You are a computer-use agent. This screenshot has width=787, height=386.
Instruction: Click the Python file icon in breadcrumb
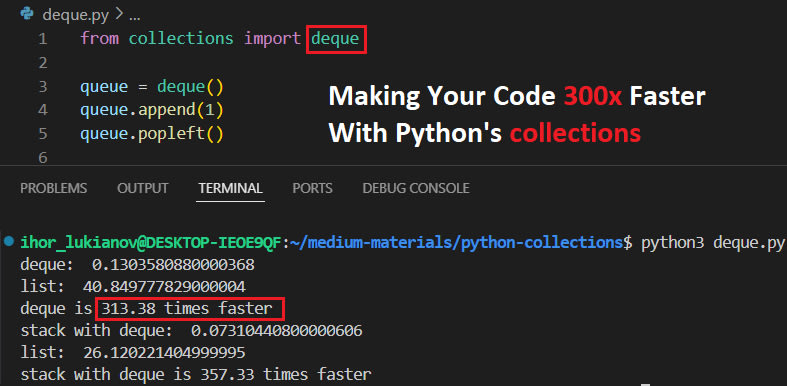tap(28, 14)
